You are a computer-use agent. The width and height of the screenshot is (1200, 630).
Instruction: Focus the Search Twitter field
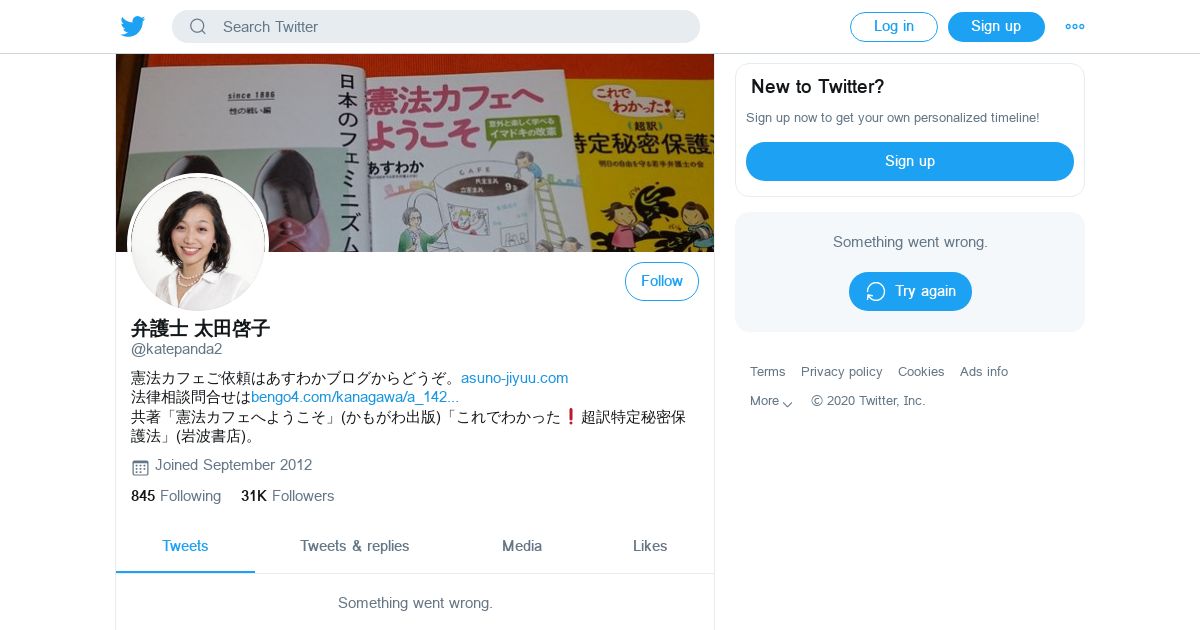[x=436, y=27]
